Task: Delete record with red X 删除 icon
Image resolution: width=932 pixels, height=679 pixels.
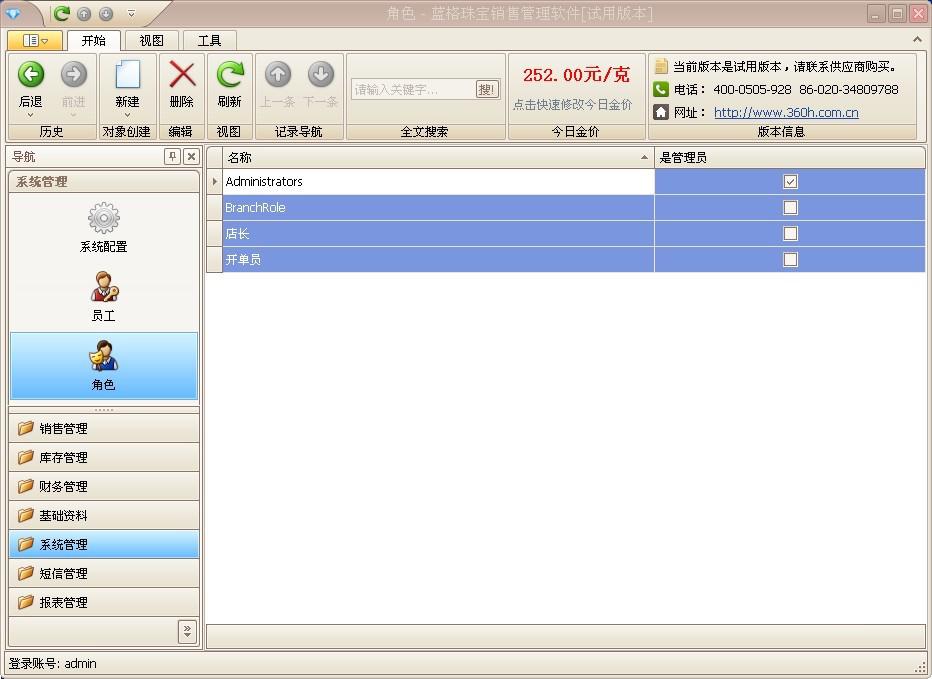Action: [x=182, y=74]
